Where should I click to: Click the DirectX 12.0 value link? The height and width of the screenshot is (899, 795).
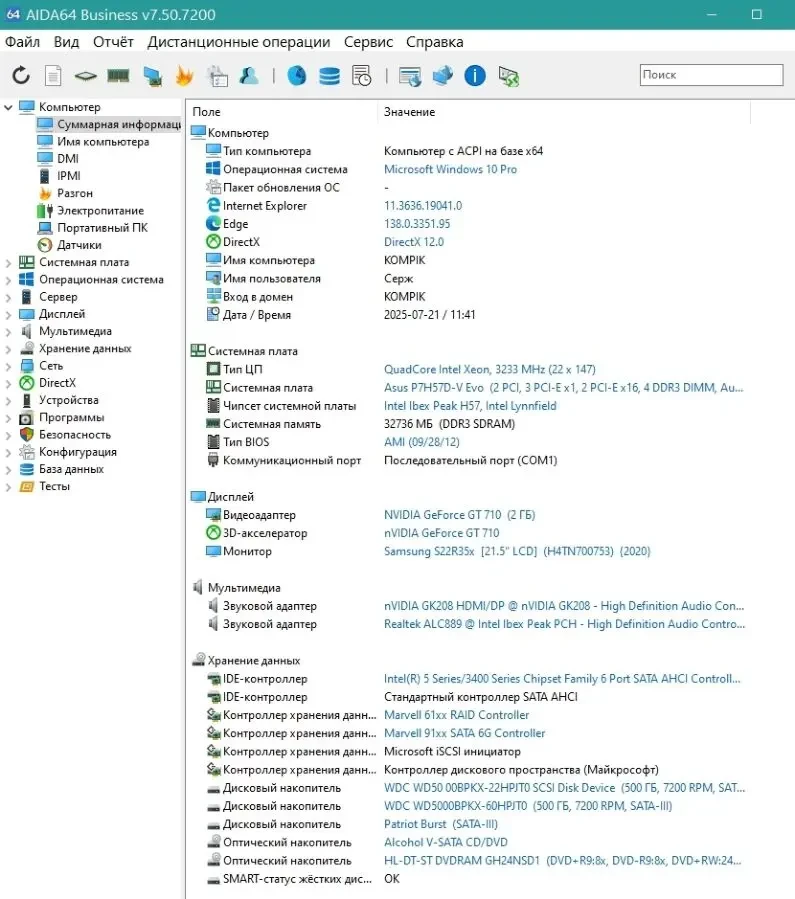[414, 242]
